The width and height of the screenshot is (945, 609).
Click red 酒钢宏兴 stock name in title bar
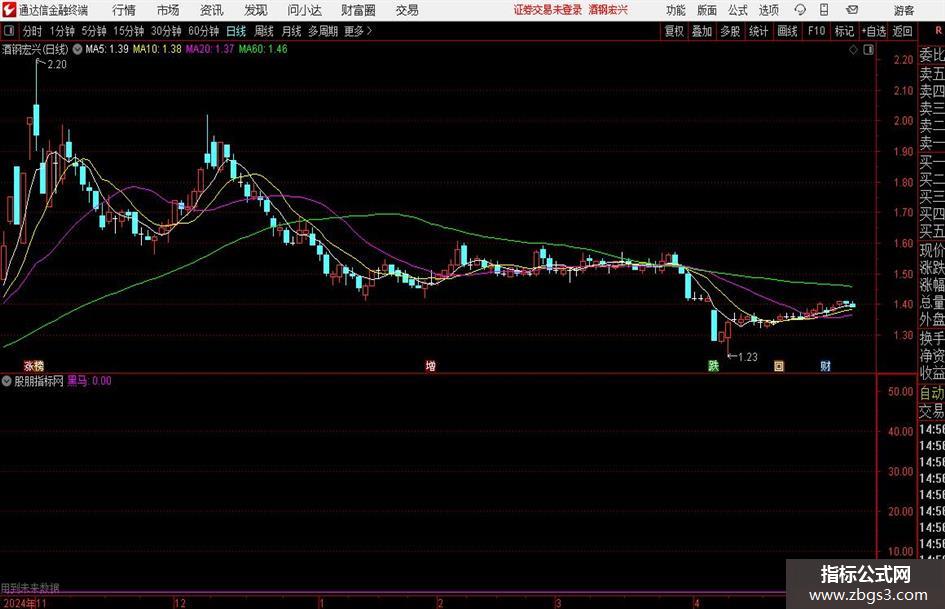608,10
